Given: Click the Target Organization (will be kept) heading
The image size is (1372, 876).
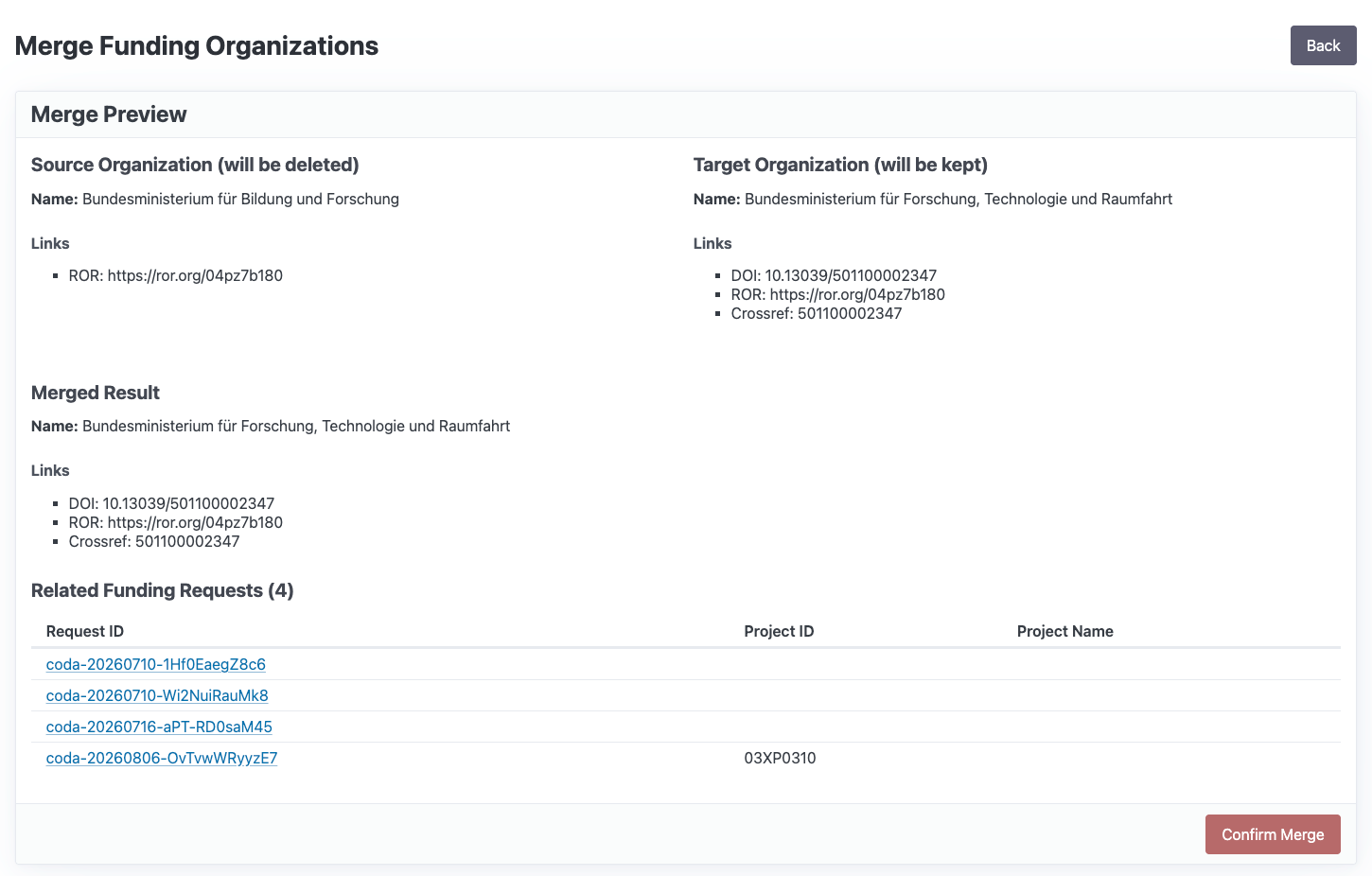Looking at the screenshot, I should (840, 165).
